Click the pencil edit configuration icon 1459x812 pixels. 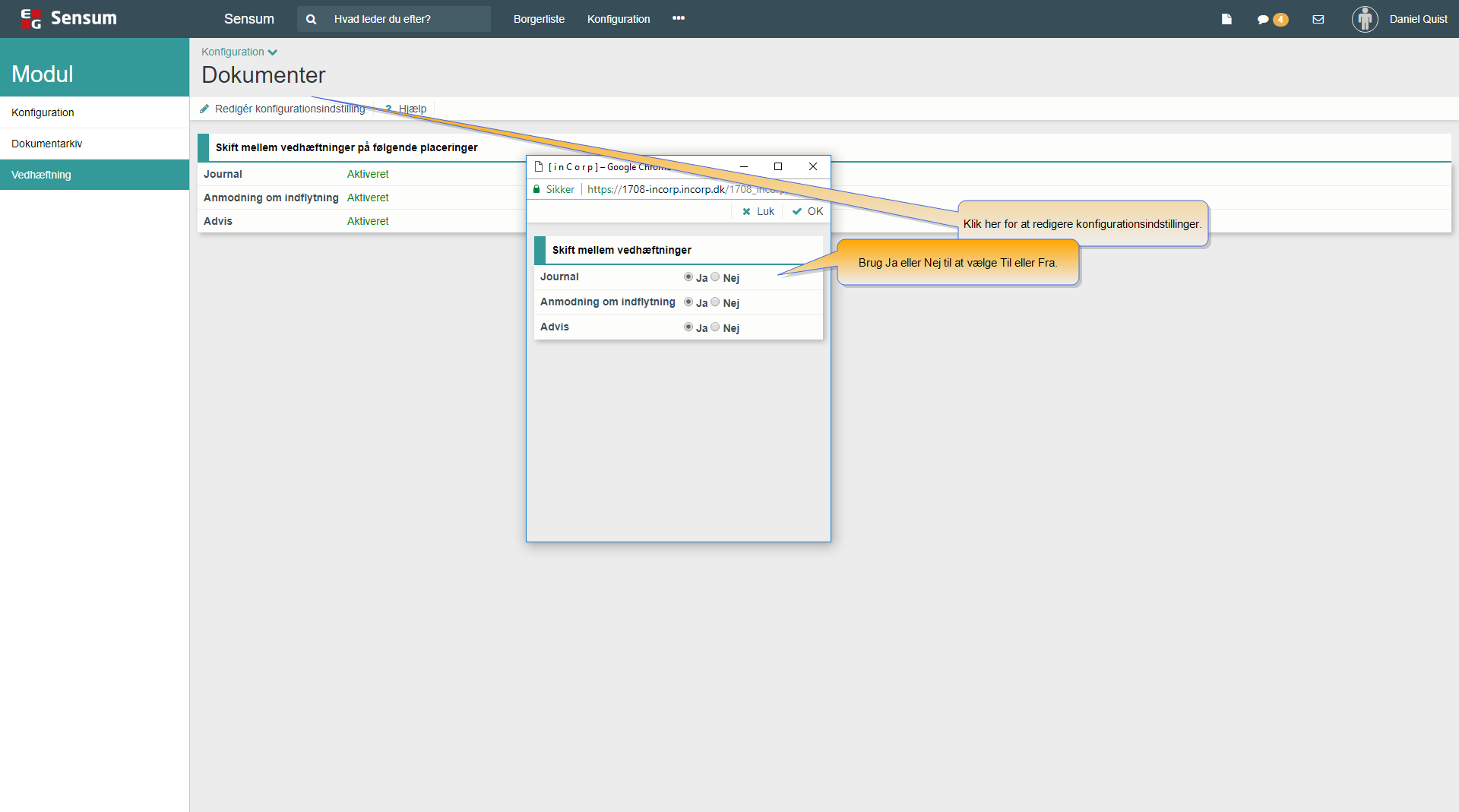point(204,109)
